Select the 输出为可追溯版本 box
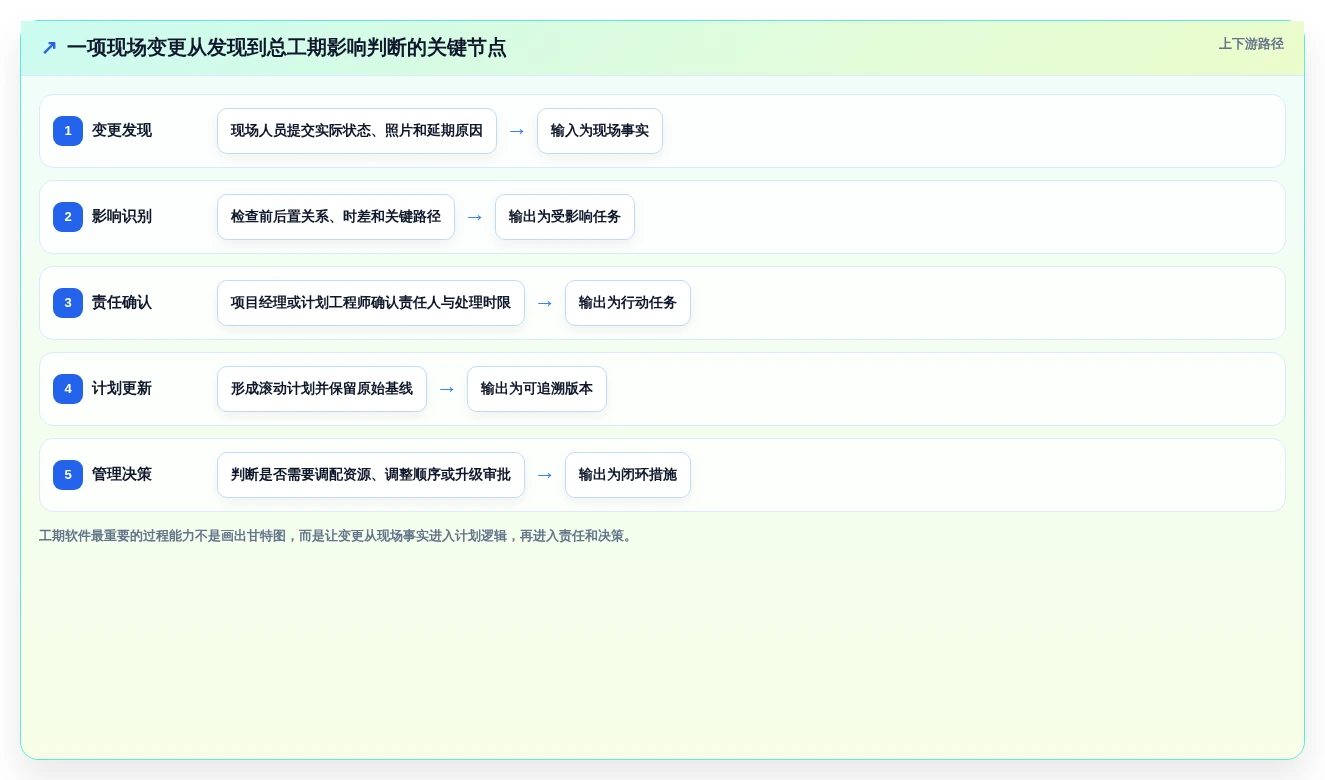Image resolution: width=1325 pixels, height=780 pixels. click(x=537, y=389)
